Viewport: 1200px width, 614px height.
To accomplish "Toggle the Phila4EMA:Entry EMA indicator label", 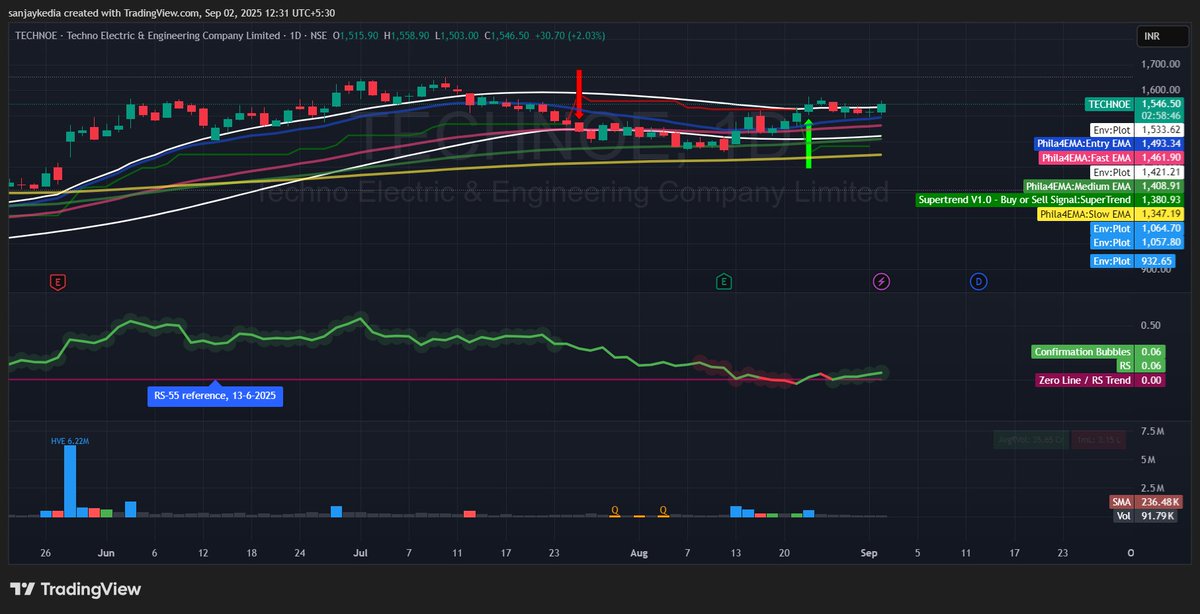I will [x=1083, y=143].
